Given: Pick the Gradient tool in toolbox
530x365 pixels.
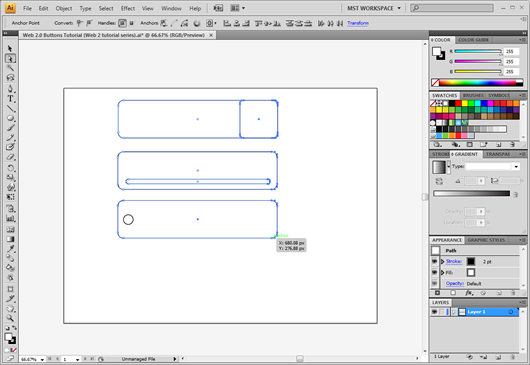Looking at the screenshot, I should (x=10, y=239).
